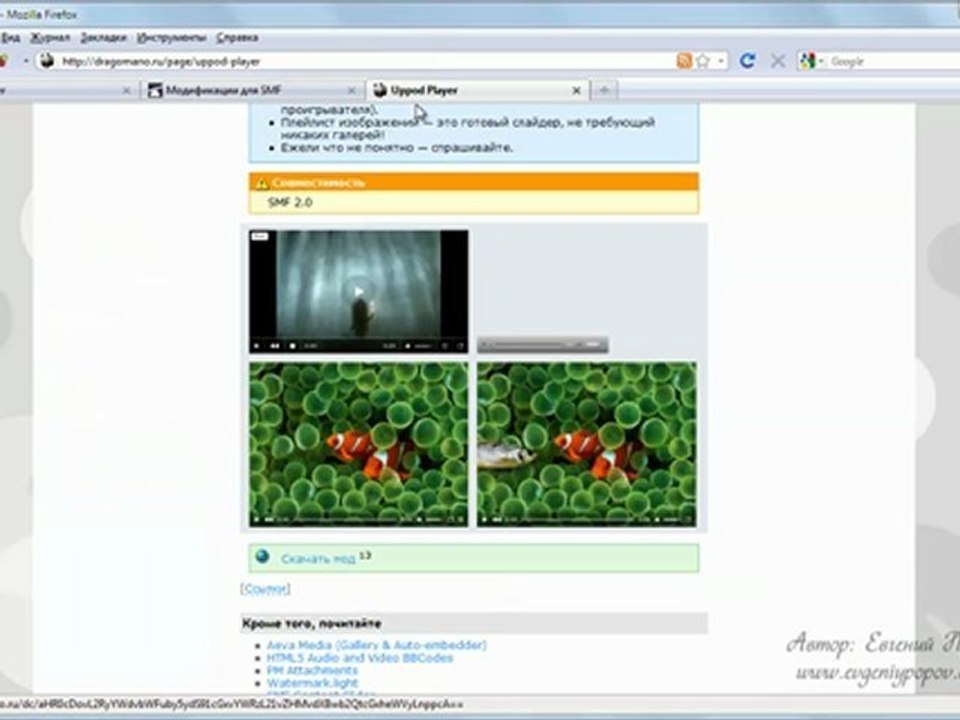The width and height of the screenshot is (960, 720).
Task: Click the right clownfish player play icon
Action: pyautogui.click(x=484, y=519)
